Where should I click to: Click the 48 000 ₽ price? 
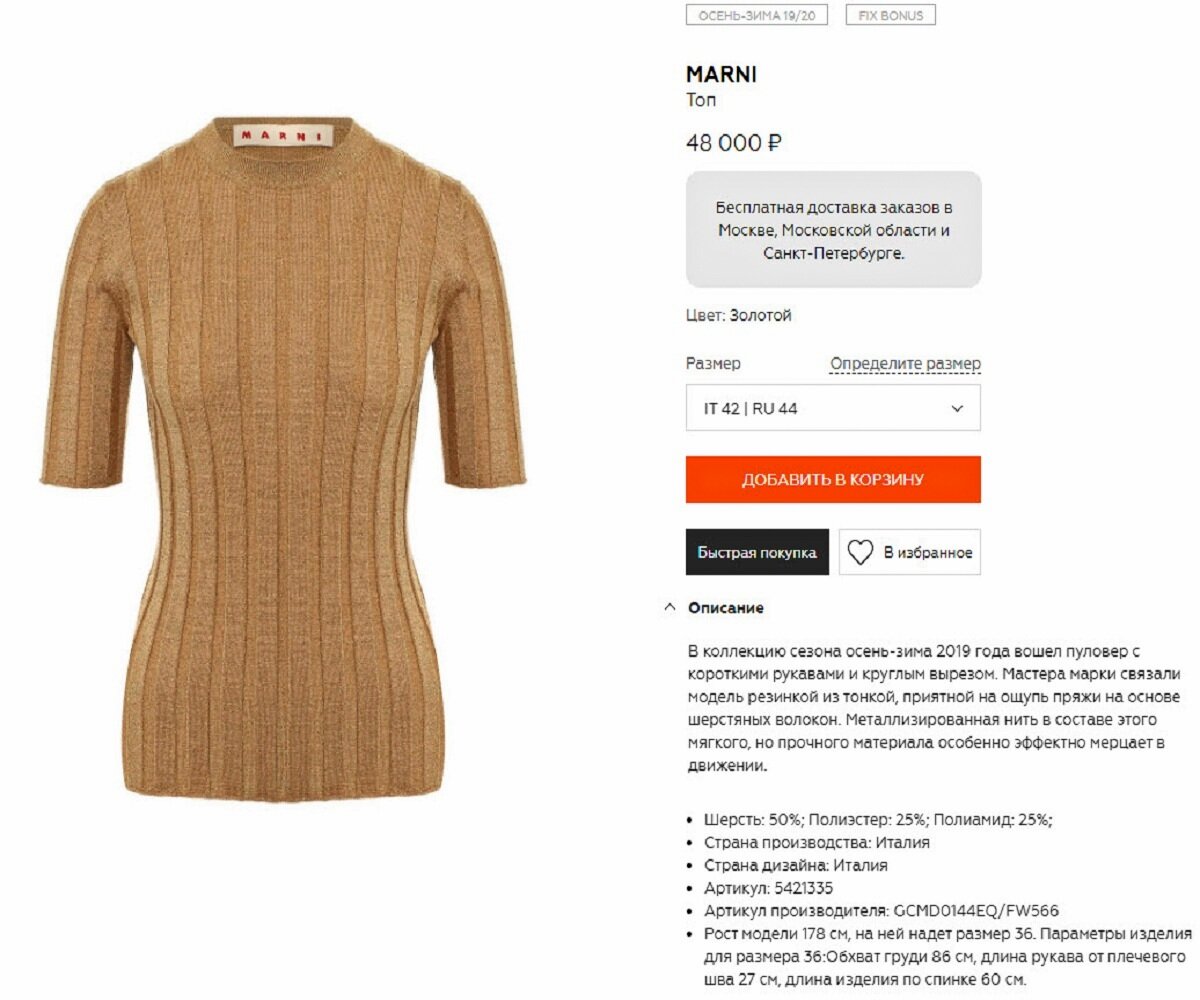pyautogui.click(x=733, y=143)
